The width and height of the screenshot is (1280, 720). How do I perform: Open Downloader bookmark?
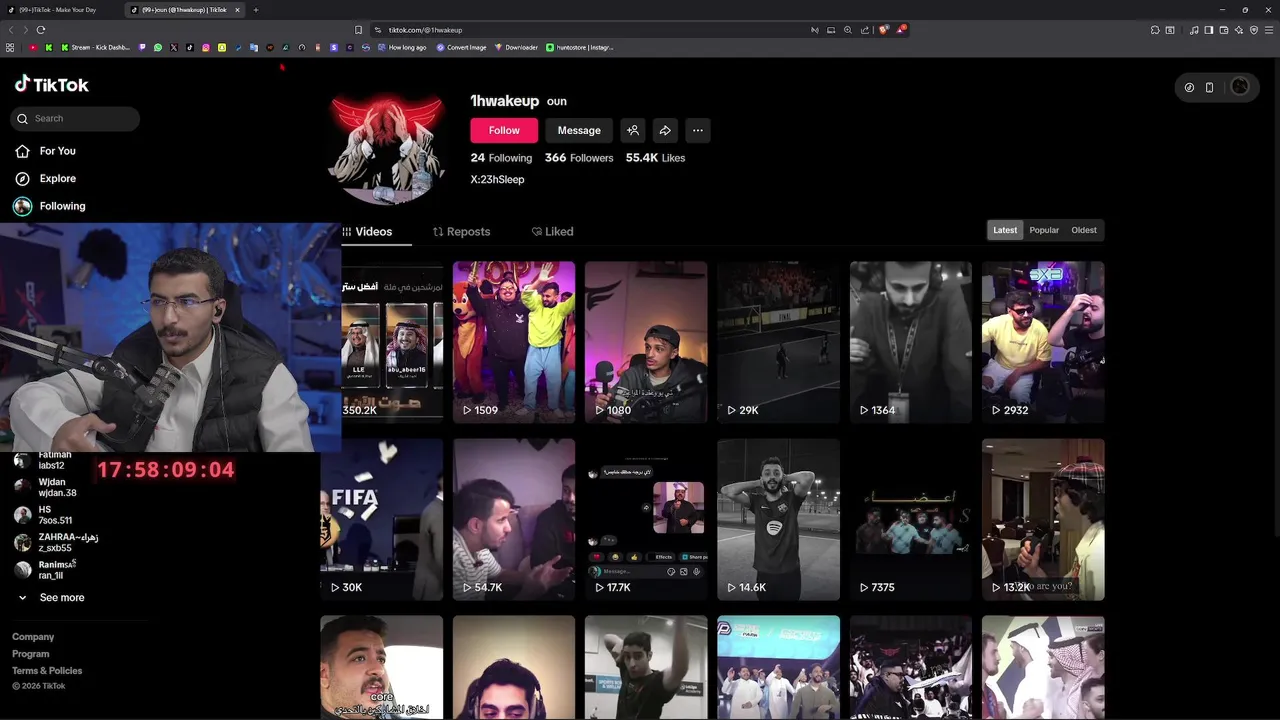(x=516, y=47)
